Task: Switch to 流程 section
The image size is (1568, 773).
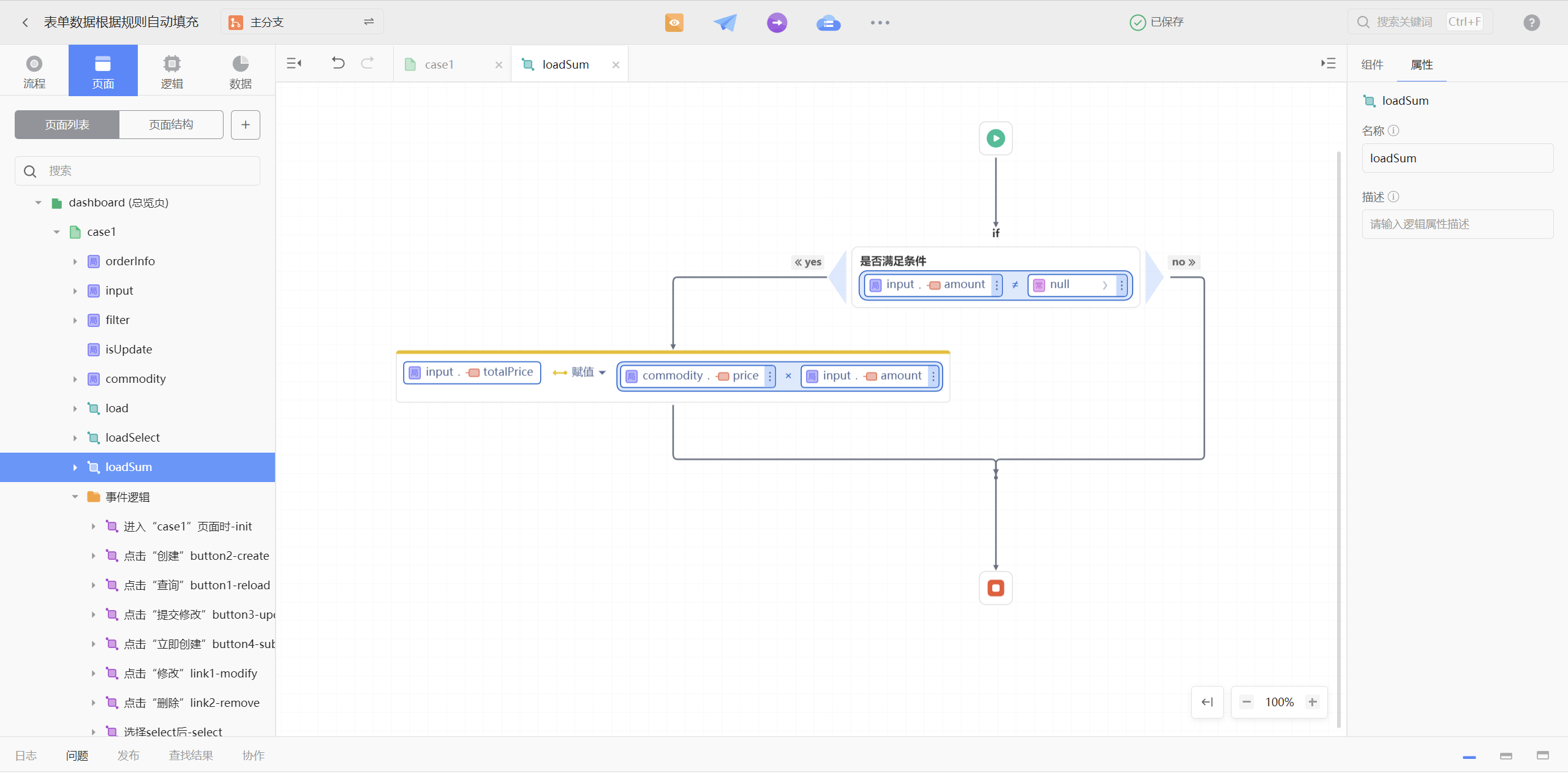Action: click(34, 71)
